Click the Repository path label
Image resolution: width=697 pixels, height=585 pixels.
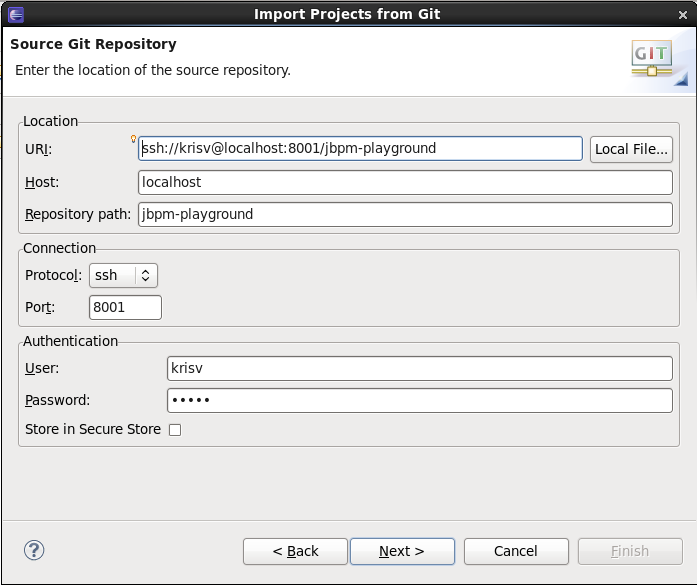[77, 214]
